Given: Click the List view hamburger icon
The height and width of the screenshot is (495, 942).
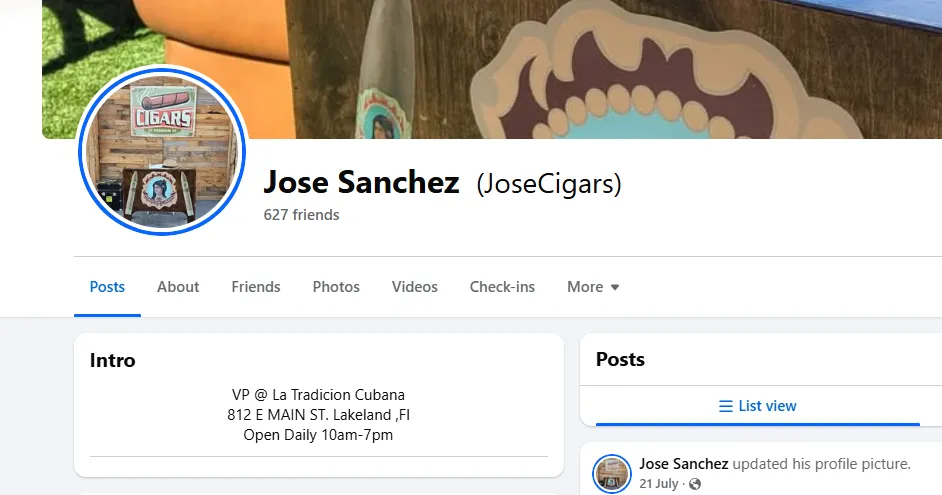Looking at the screenshot, I should coord(726,406).
